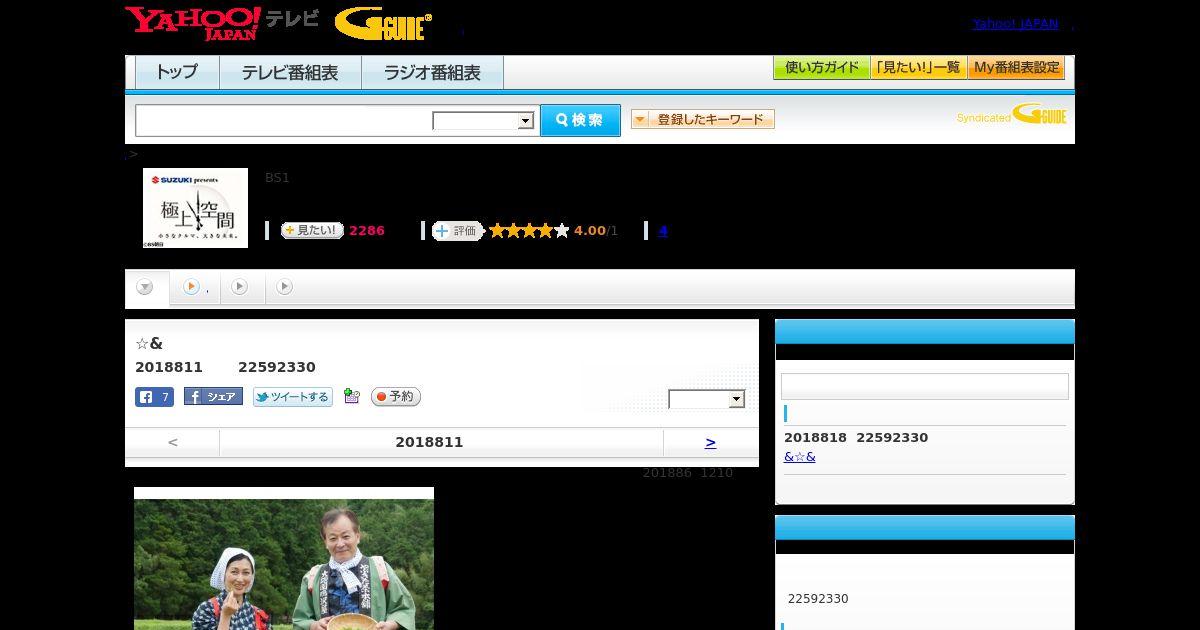Switch to the テレビ番組表 tab

[x=290, y=72]
